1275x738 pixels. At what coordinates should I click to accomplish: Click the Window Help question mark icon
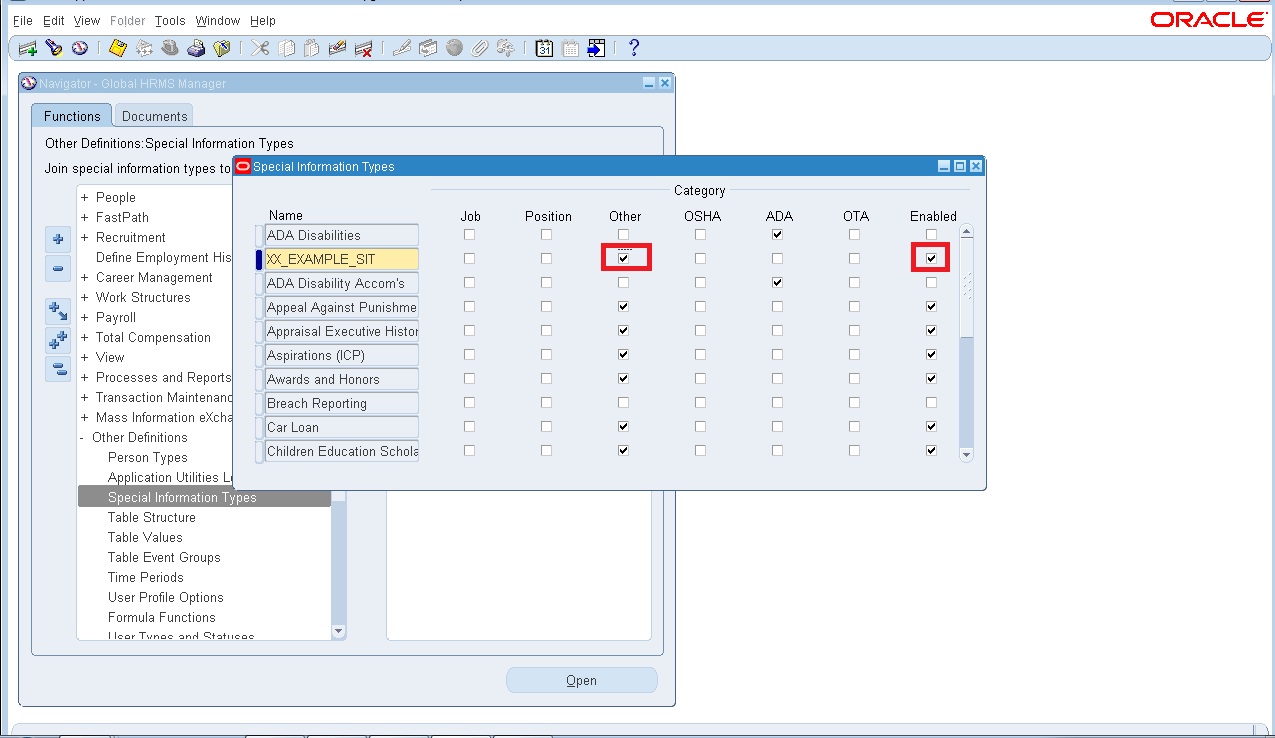pyautogui.click(x=633, y=47)
